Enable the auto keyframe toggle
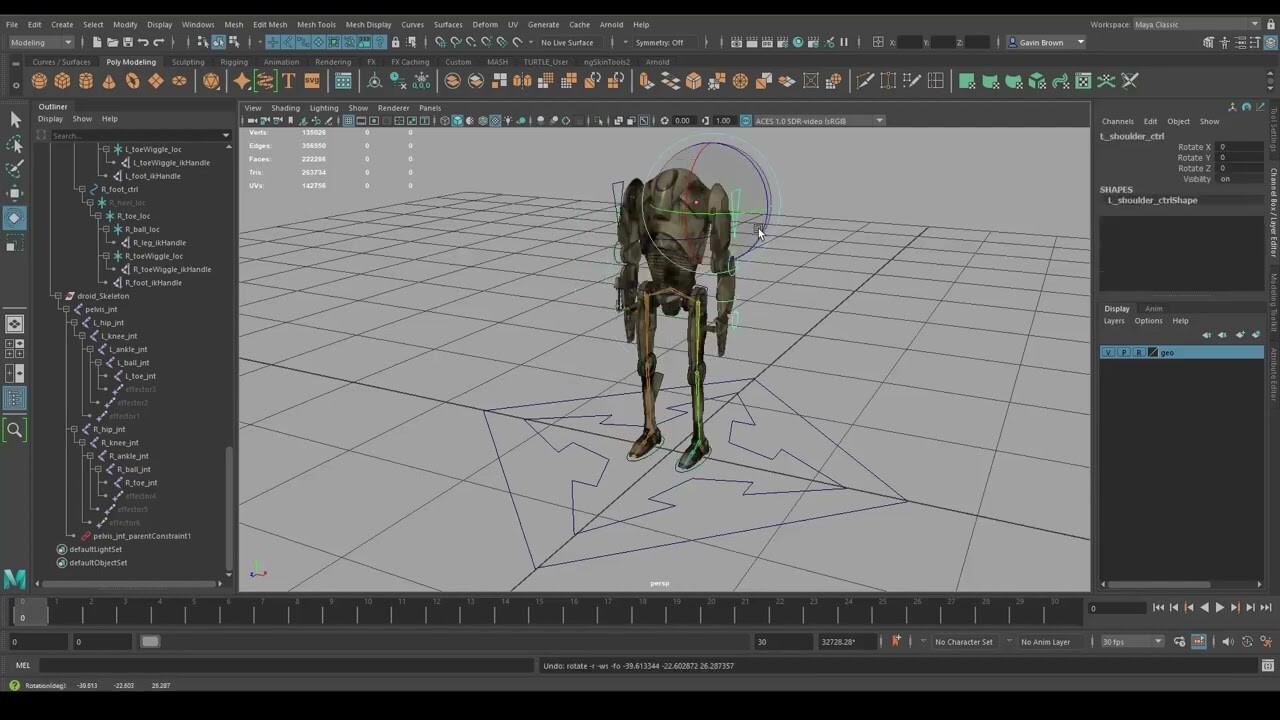The image size is (1280, 720). click(x=897, y=641)
